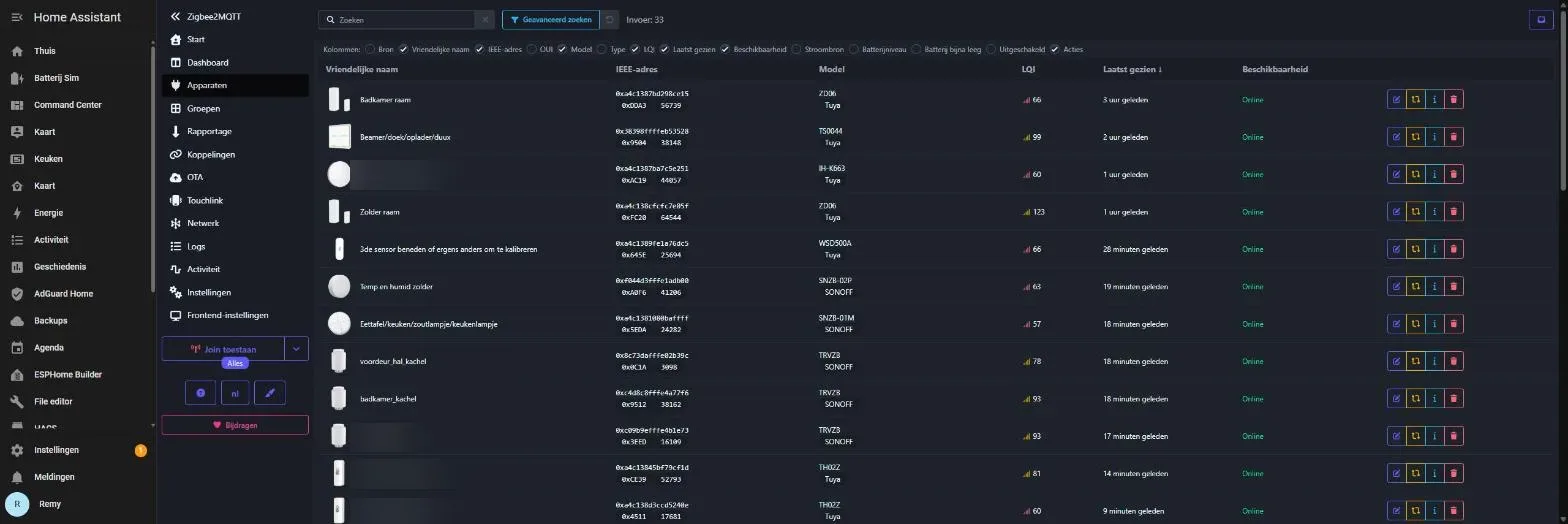Edit the Badkamer raam device name
This screenshot has height=524, width=1568.
(x=1396, y=99)
